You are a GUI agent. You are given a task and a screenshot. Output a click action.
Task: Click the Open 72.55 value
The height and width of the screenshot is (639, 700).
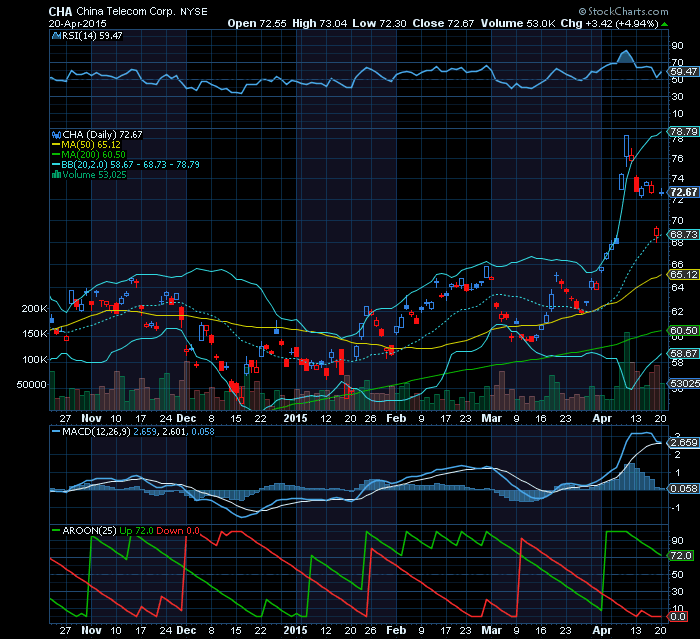[257, 24]
